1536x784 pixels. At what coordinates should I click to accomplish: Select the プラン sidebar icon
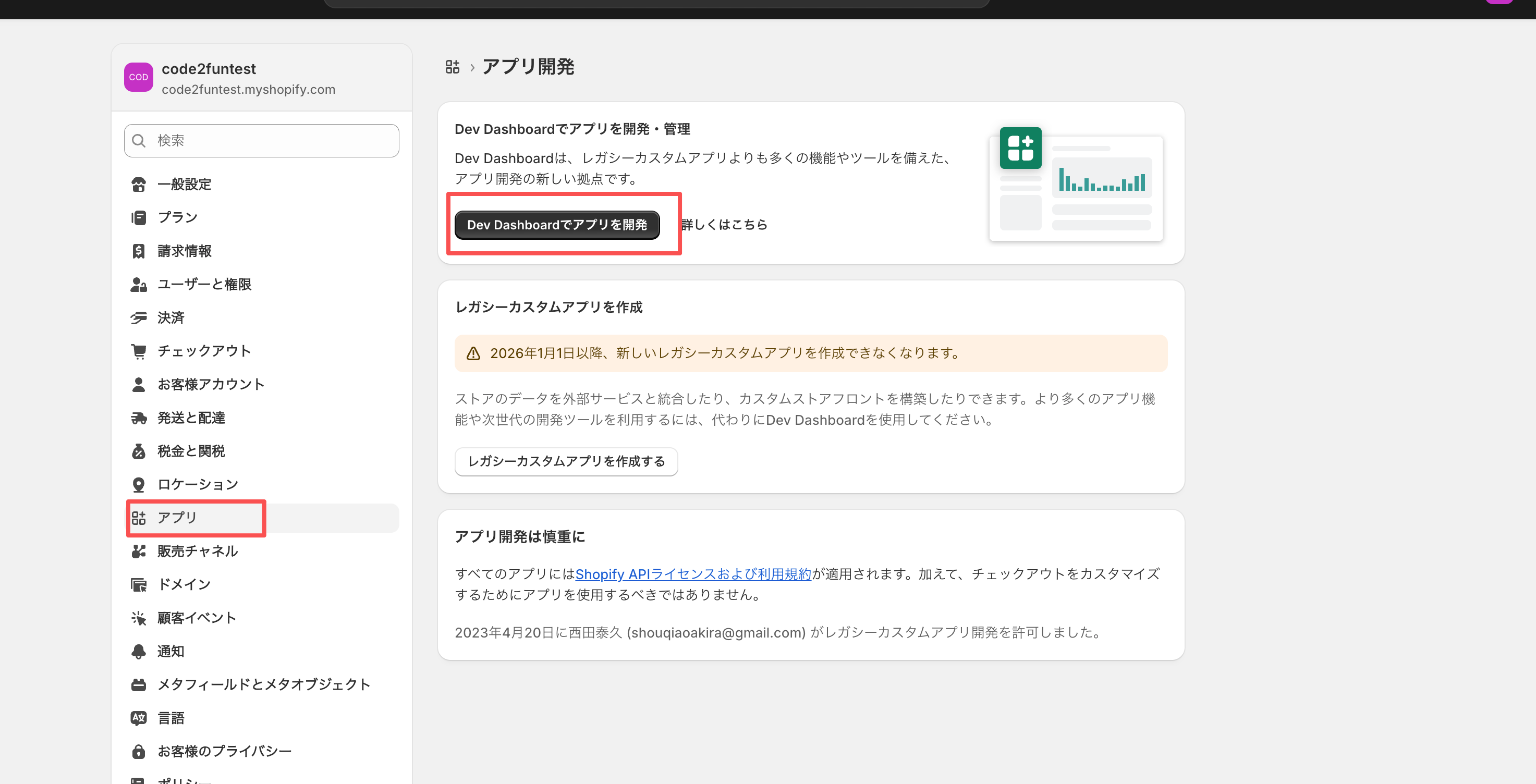[139, 217]
